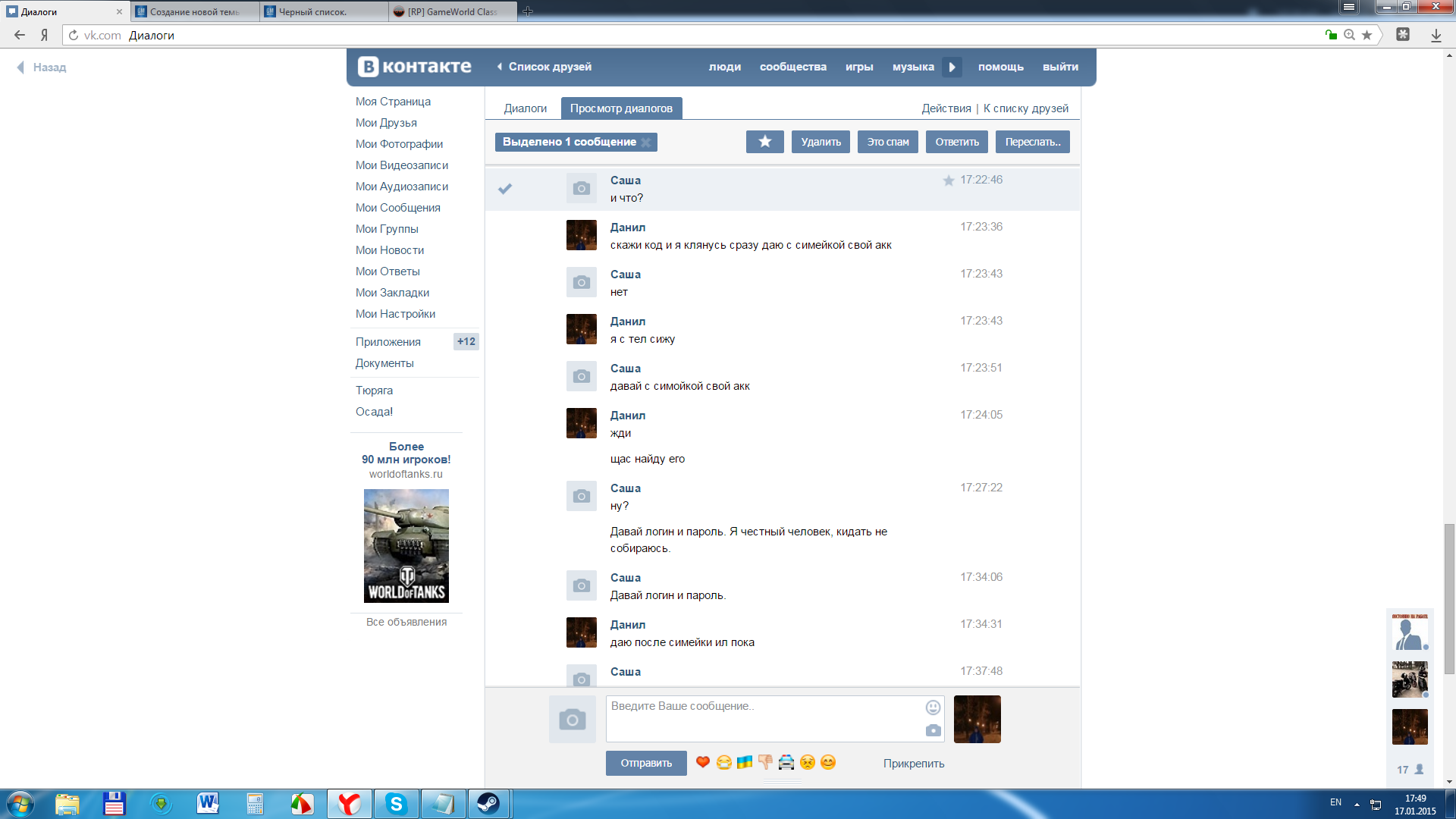Switch to '[RP] GameWorld Class' browser tab
Image resolution: width=1456 pixels, height=819 pixels.
[x=453, y=11]
